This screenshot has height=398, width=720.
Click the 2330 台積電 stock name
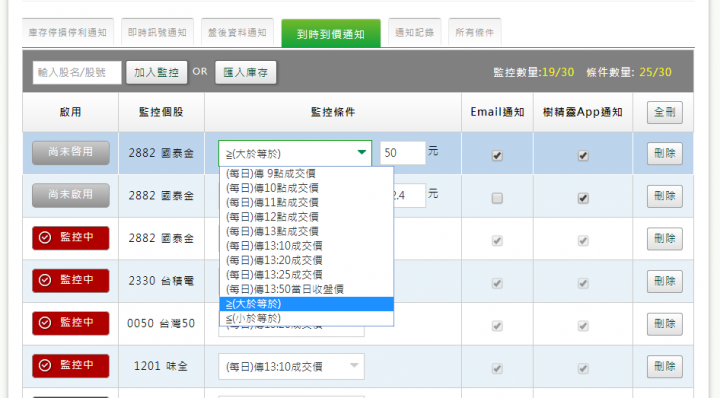161,280
